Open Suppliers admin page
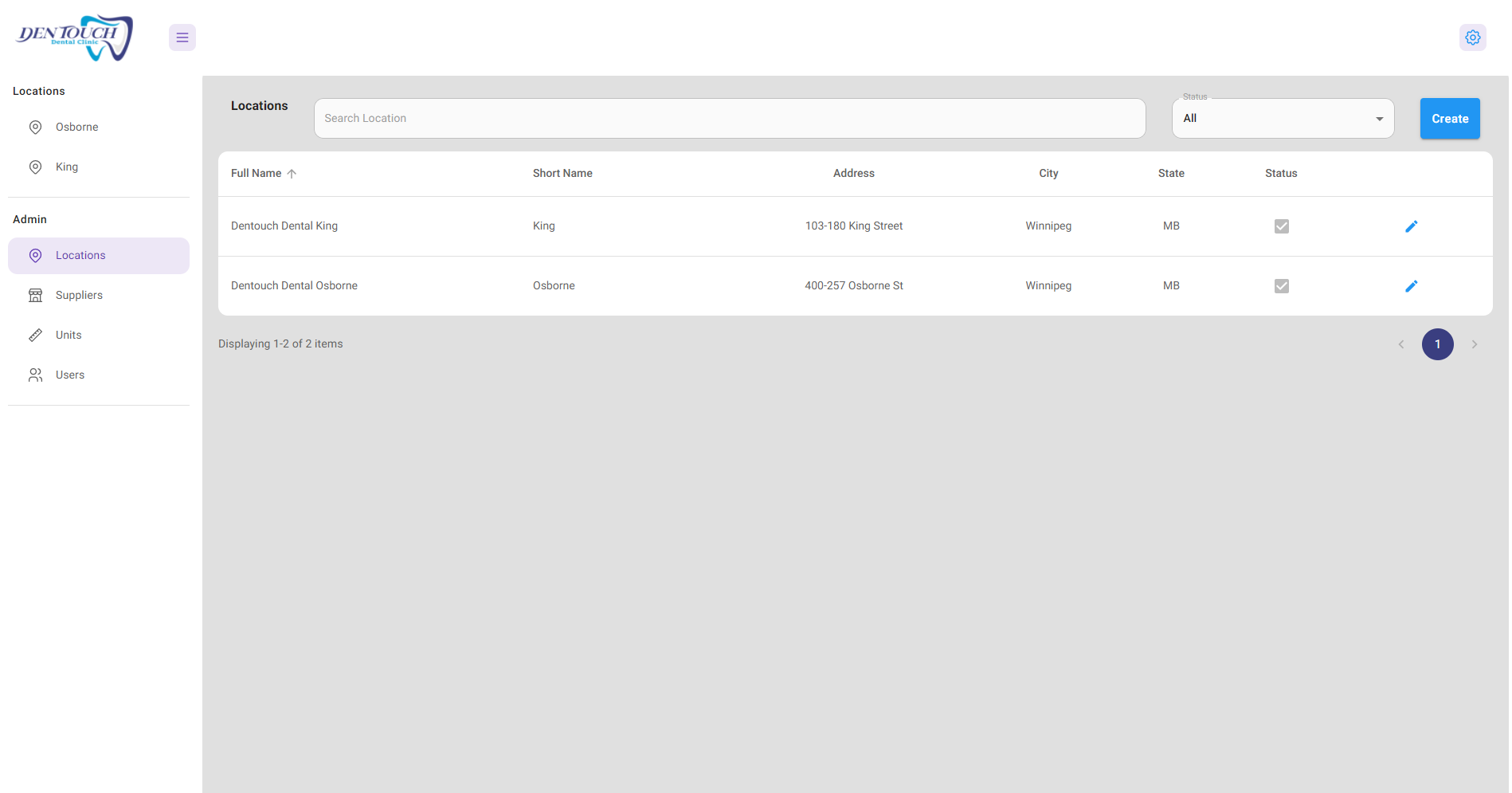Viewport: 1512px width, 793px height. pos(99,296)
